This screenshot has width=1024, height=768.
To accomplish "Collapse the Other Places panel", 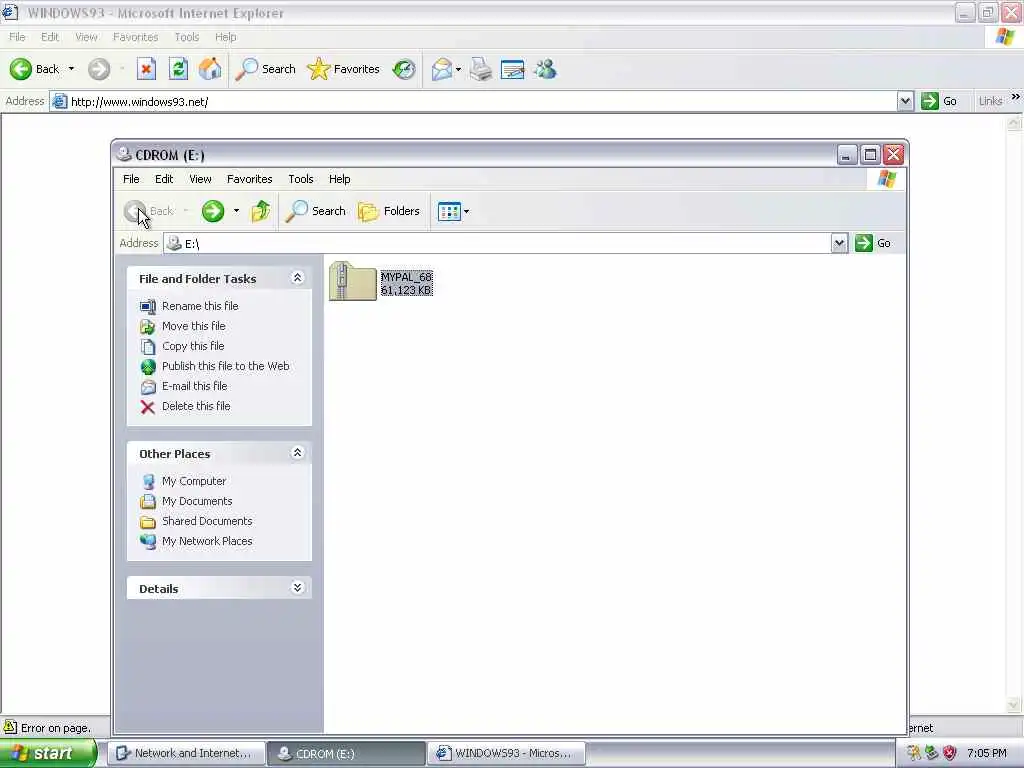I will tap(297, 453).
